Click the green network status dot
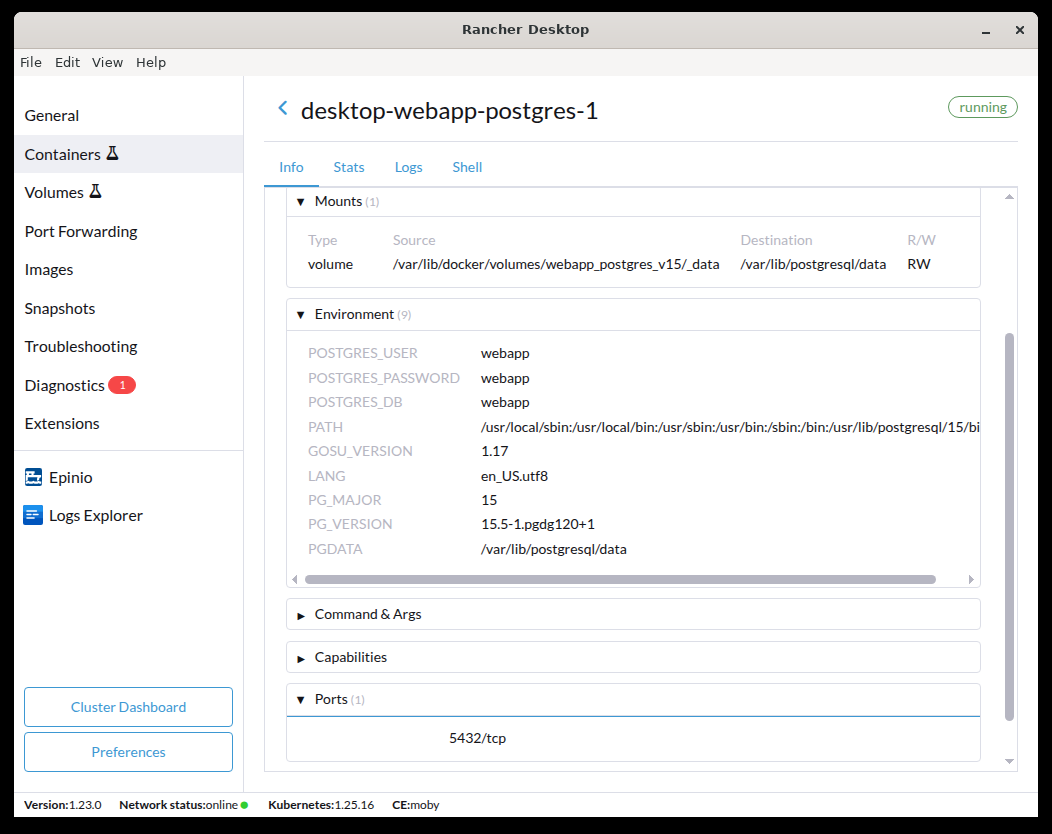The width and height of the screenshot is (1052, 834). pyautogui.click(x=244, y=804)
